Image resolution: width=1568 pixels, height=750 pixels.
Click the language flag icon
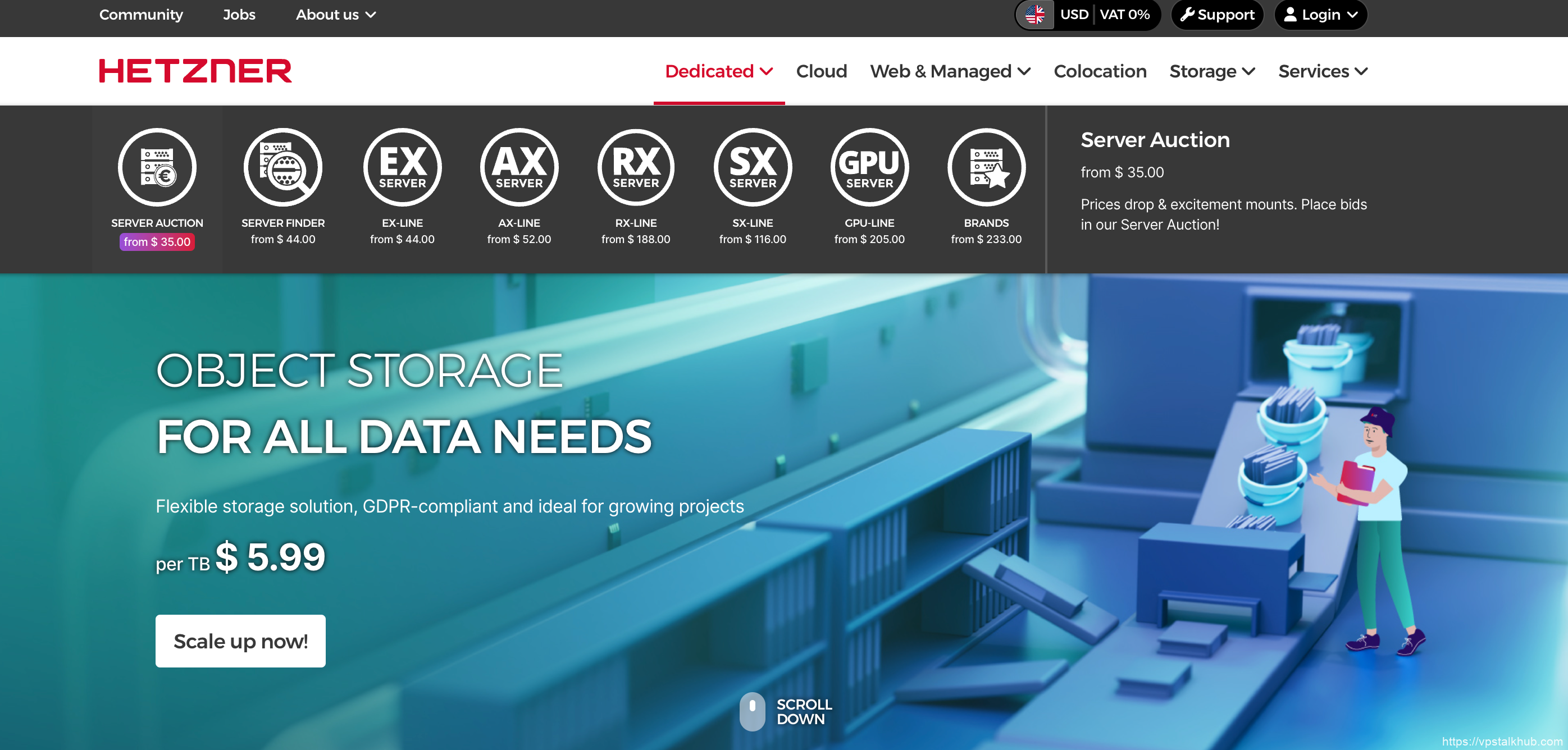(1035, 15)
